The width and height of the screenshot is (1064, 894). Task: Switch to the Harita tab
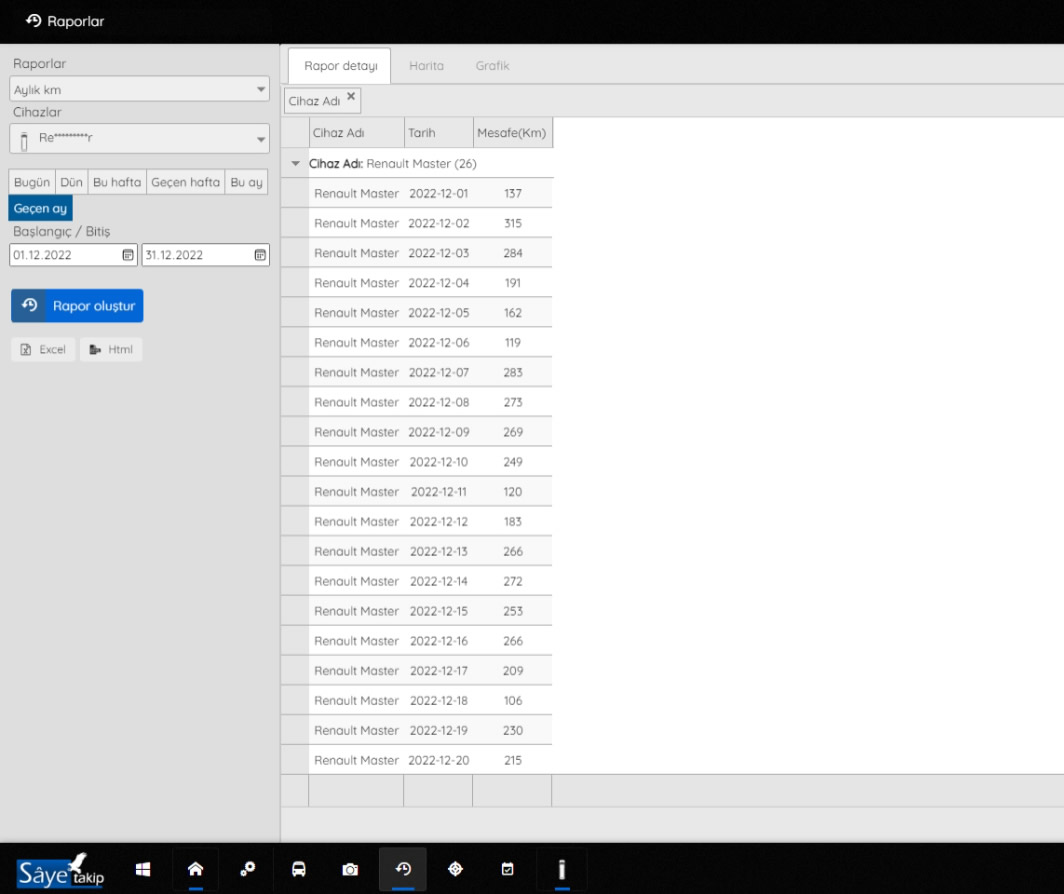coord(426,66)
